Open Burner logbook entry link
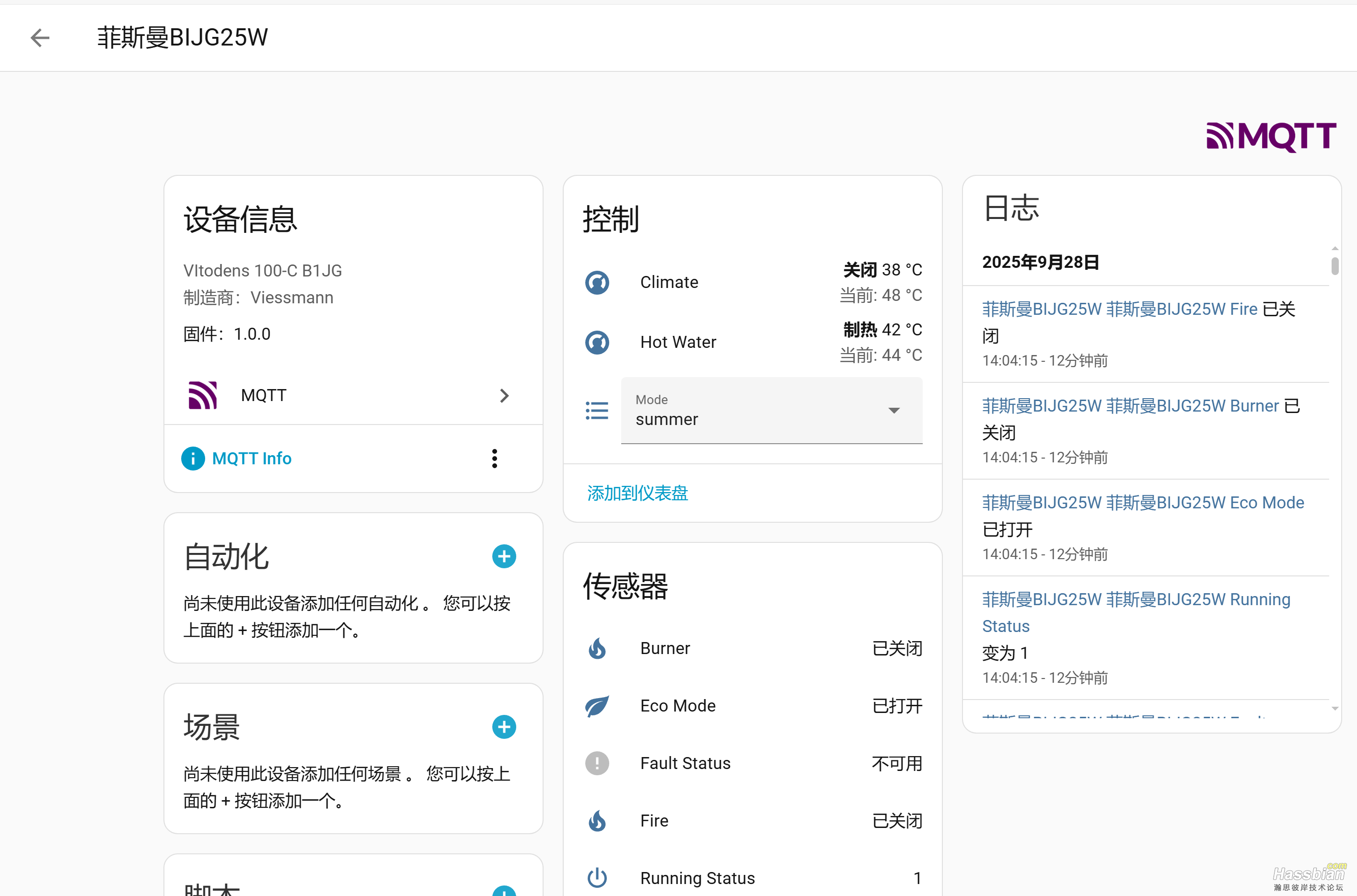The image size is (1357, 896). 1130,406
